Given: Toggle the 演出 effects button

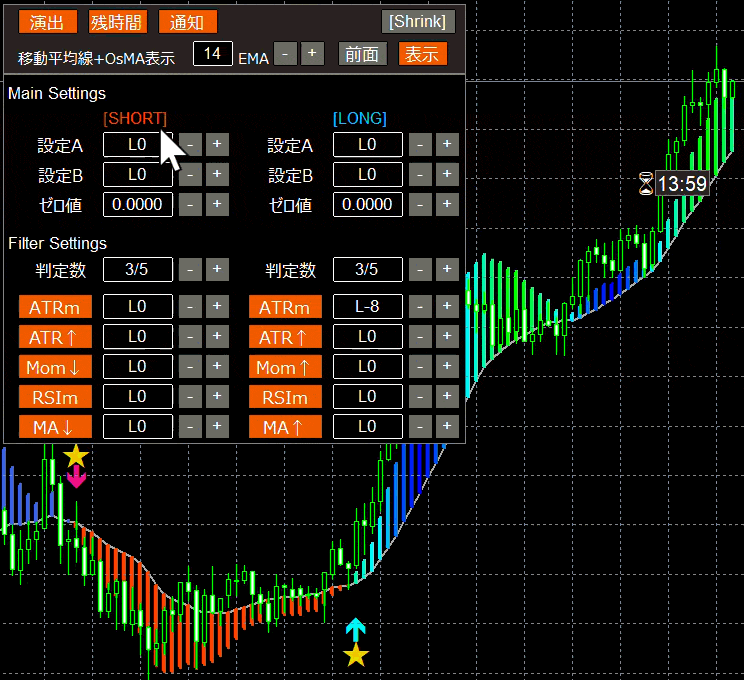Looking at the screenshot, I should pos(47,22).
